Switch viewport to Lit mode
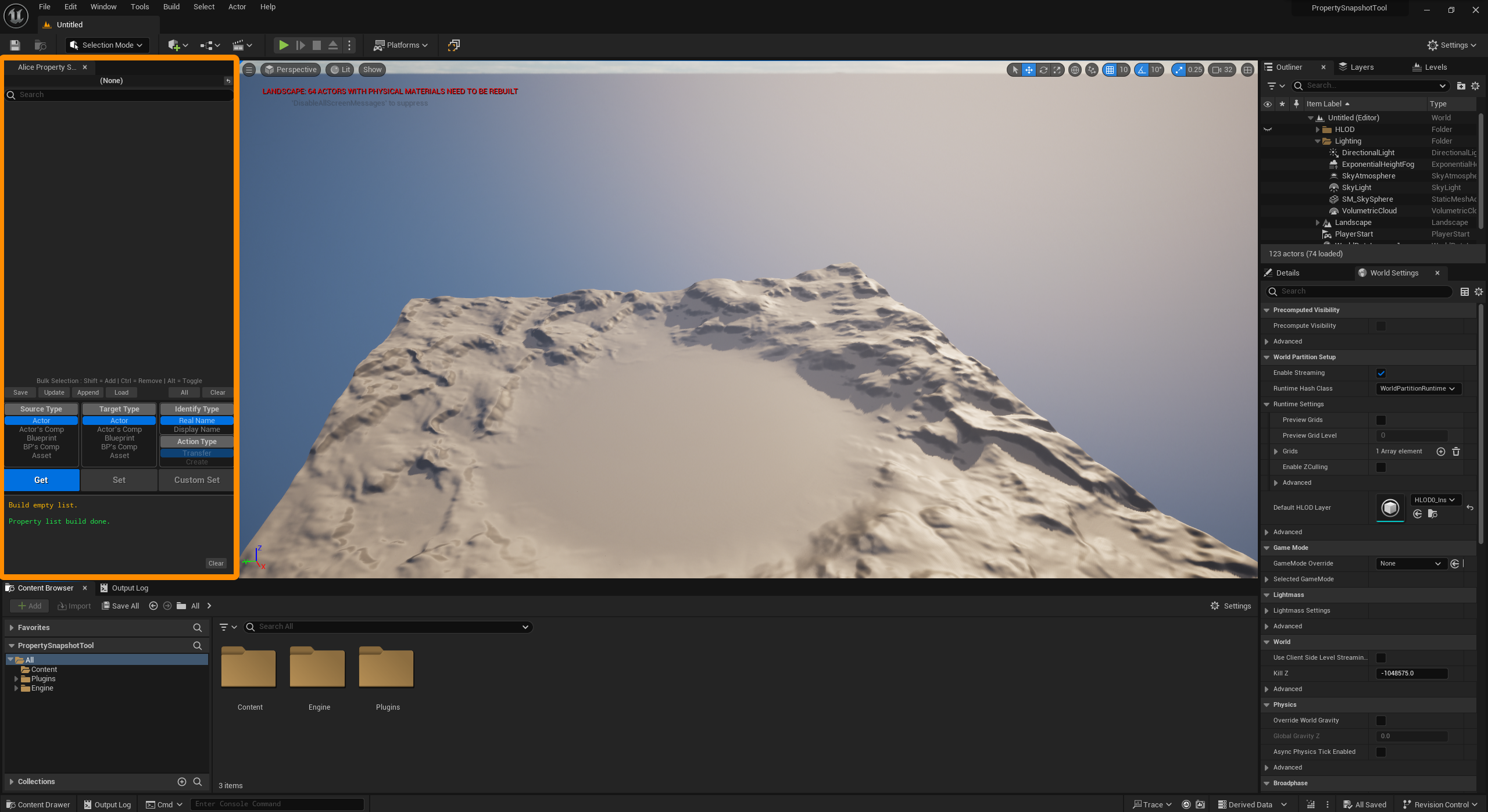The height and width of the screenshot is (812, 1488). pos(340,69)
